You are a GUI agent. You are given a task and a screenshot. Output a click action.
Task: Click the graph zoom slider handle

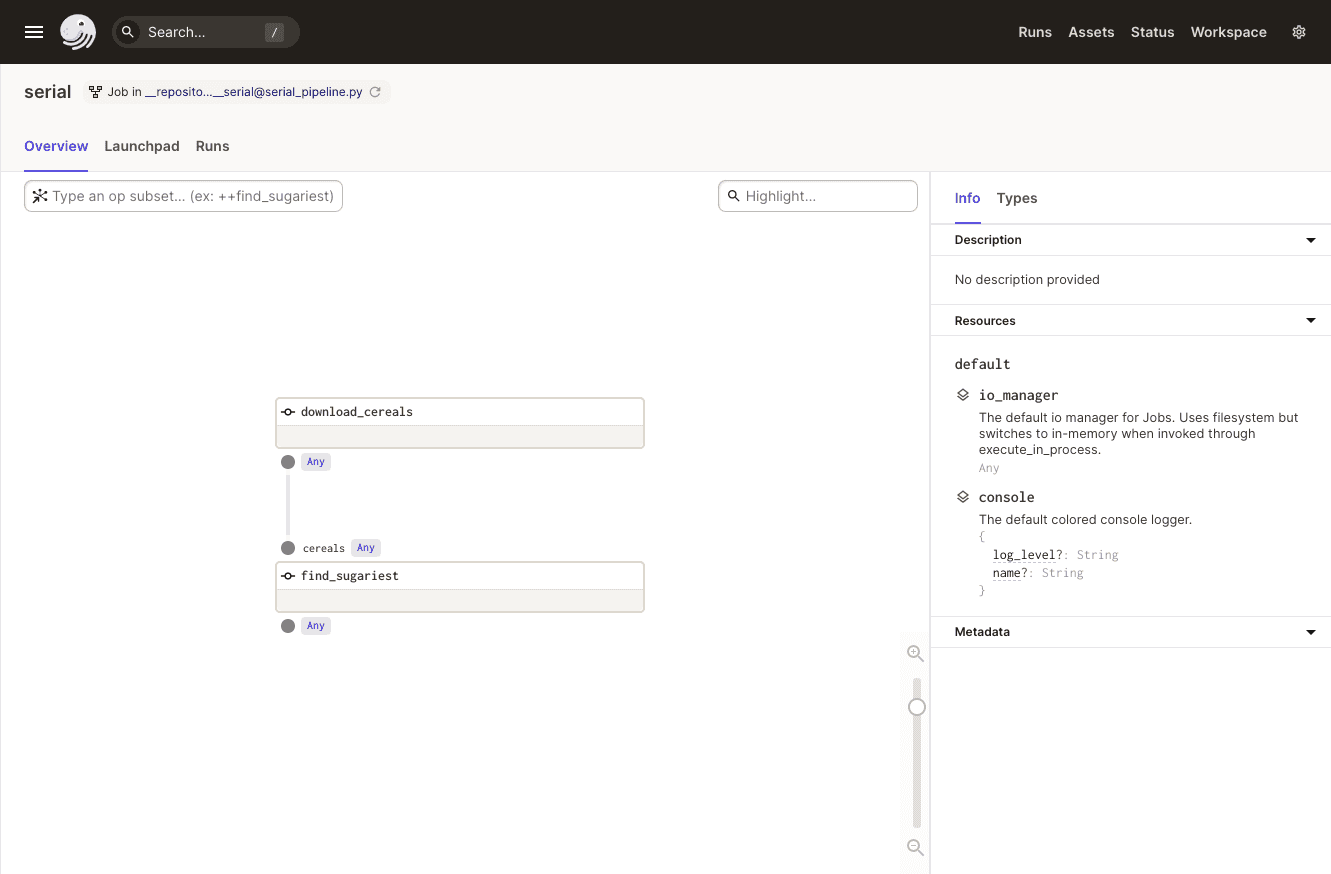(917, 707)
